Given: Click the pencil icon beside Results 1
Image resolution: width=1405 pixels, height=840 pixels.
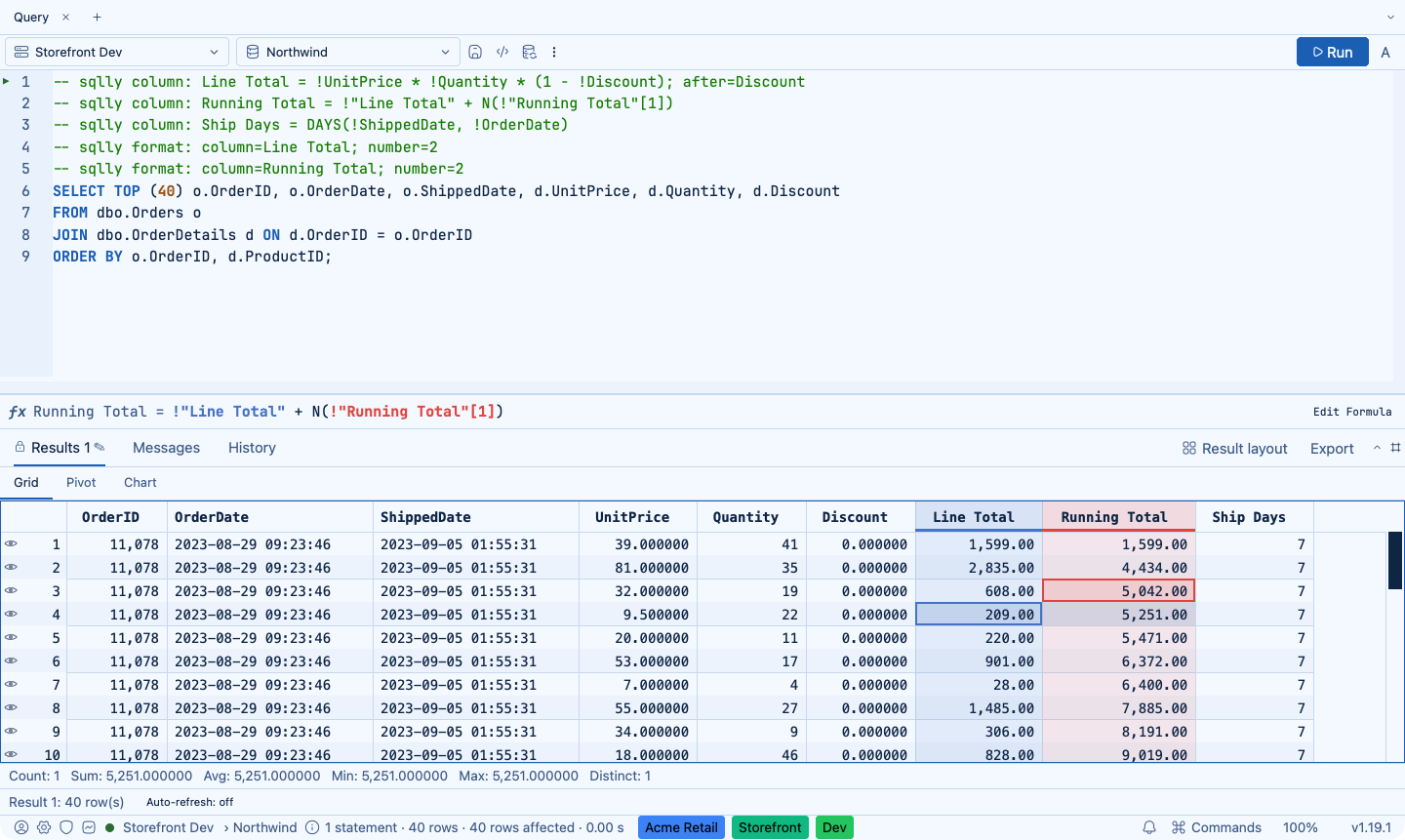Looking at the screenshot, I should tap(100, 447).
